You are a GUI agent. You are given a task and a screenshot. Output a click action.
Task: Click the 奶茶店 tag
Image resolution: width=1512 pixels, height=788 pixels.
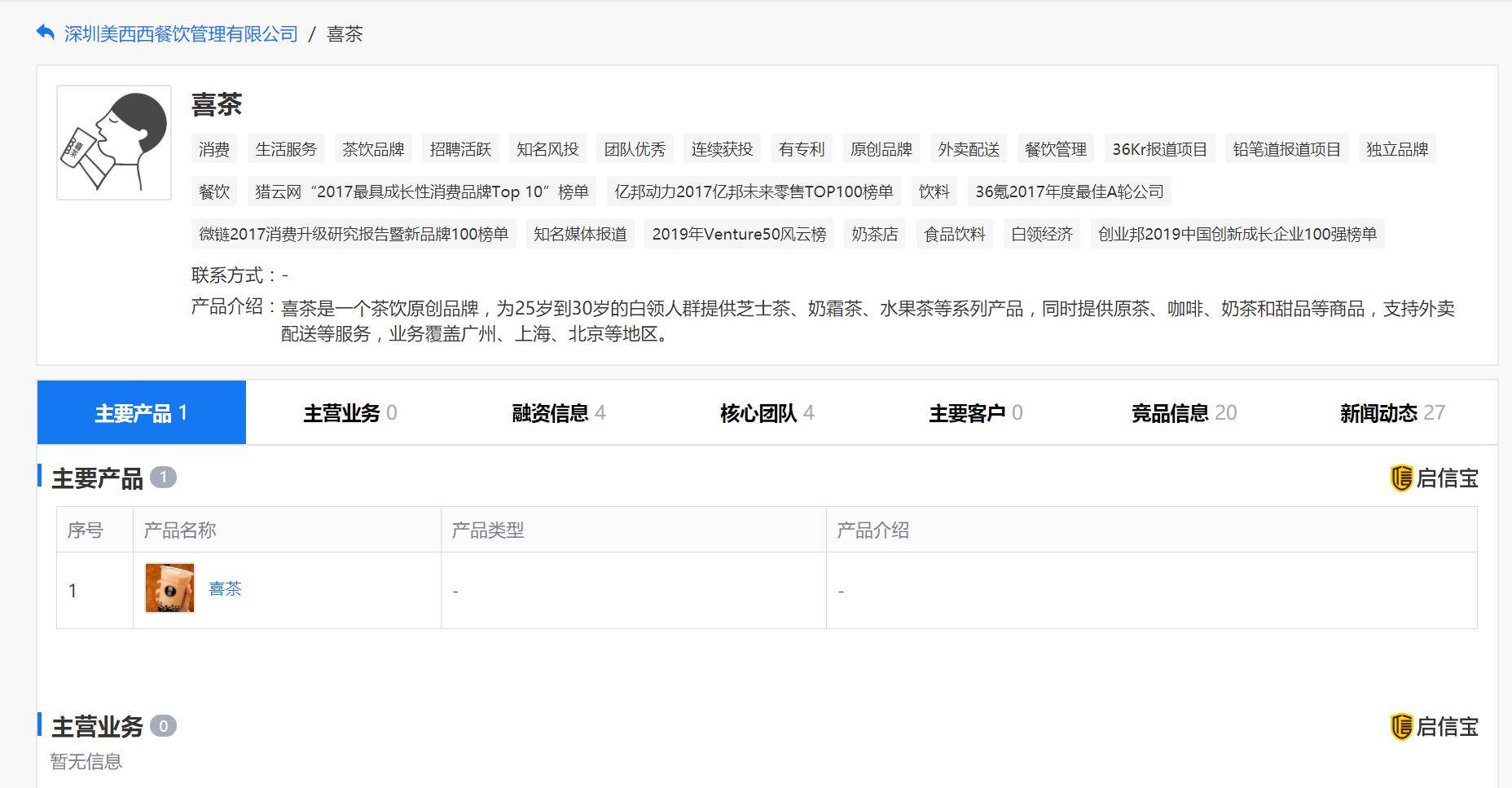point(874,234)
